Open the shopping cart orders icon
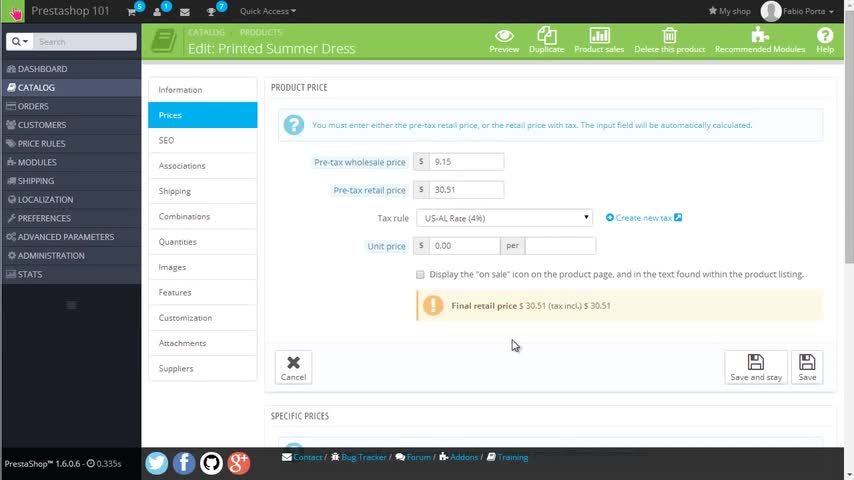The width and height of the screenshot is (854, 480). pyautogui.click(x=131, y=11)
